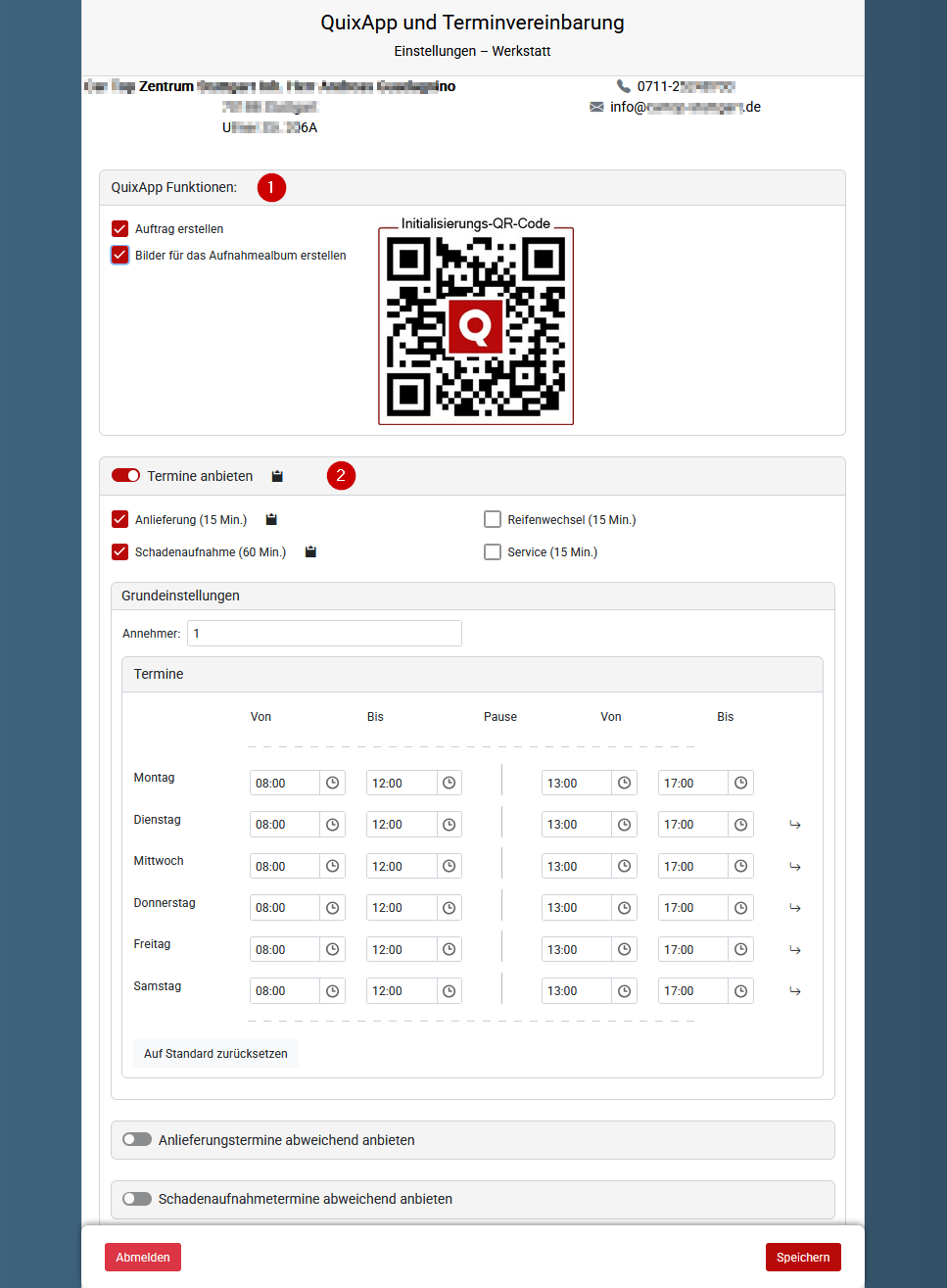Click the Abmelden button
This screenshot has height=1288, width=947.
pyautogui.click(x=143, y=1257)
